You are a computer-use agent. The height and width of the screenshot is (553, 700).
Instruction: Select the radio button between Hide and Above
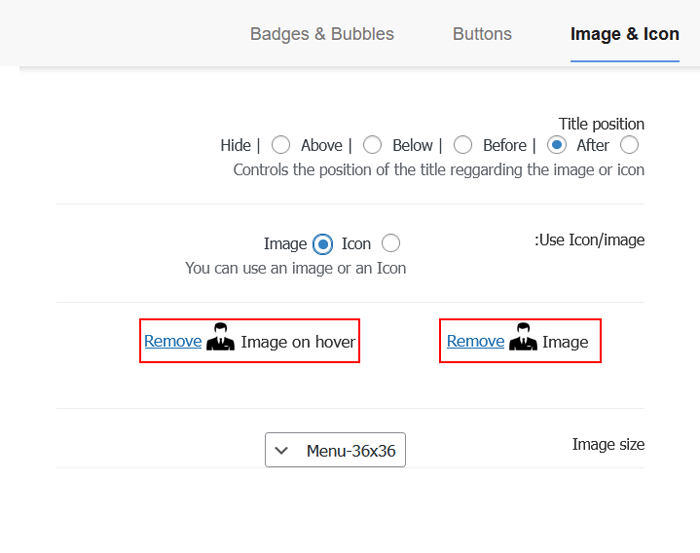pyautogui.click(x=281, y=145)
